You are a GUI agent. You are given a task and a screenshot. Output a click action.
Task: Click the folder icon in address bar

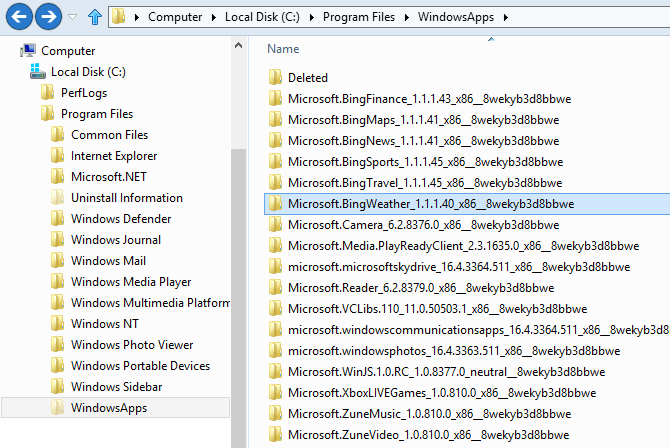118,17
